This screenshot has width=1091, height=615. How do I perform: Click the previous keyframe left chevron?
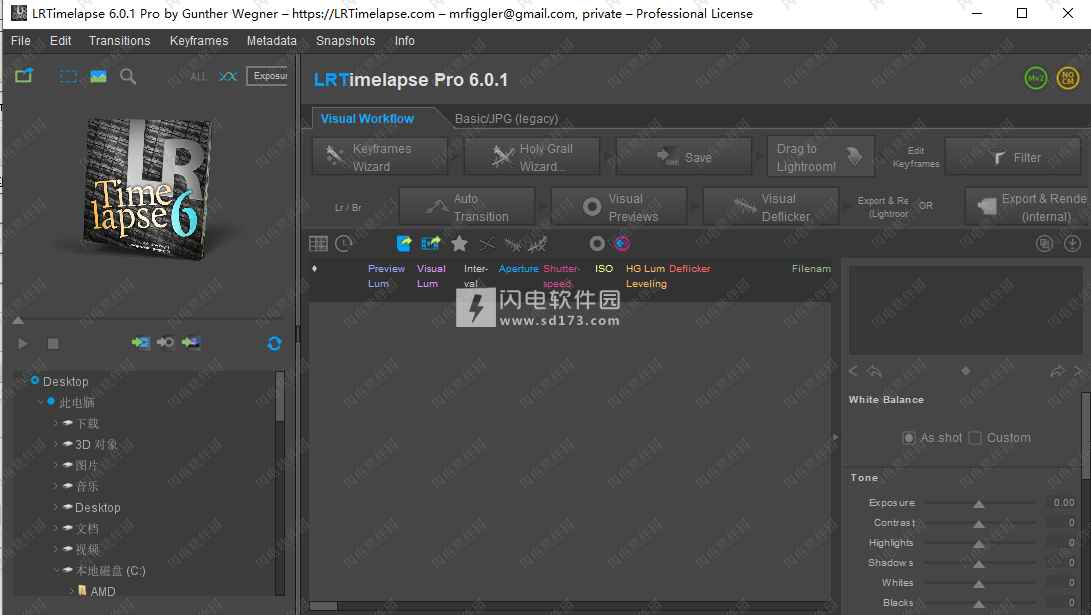[854, 372]
